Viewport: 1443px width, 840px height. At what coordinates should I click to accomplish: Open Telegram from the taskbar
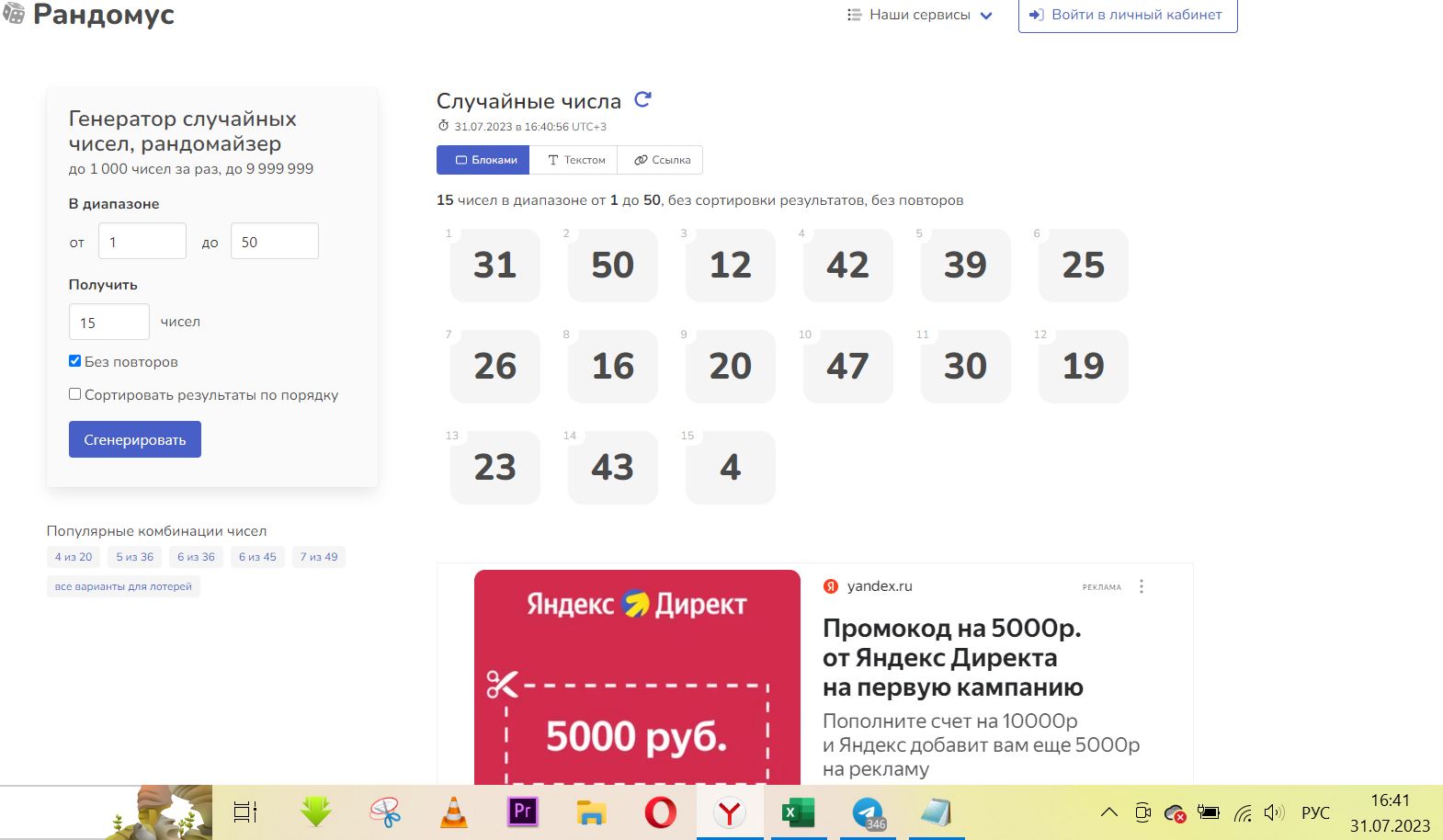coord(868,812)
